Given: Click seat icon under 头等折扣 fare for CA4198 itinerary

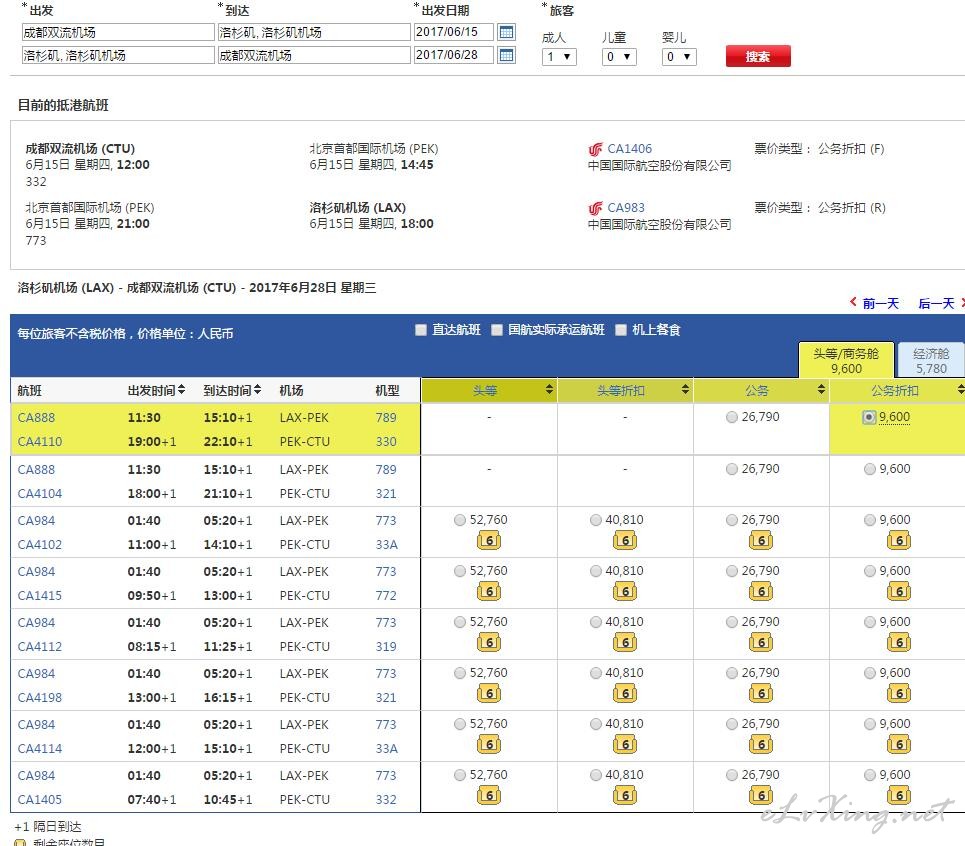Looking at the screenshot, I should [625, 694].
